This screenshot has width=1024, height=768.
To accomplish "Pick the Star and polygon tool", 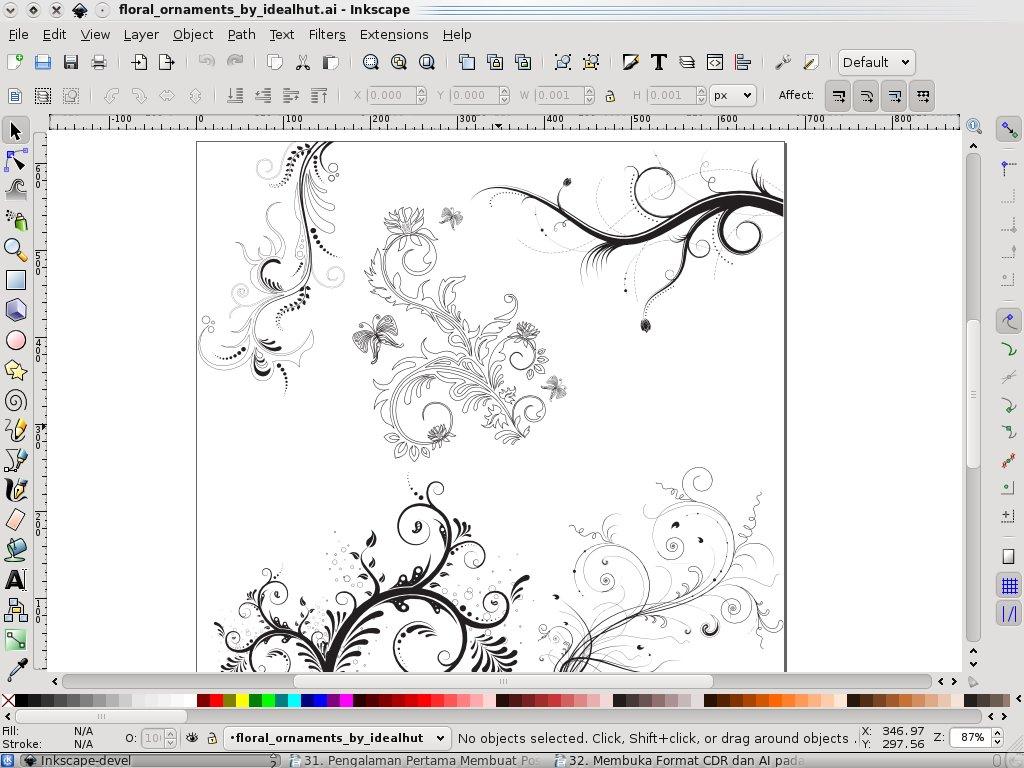I will click(x=15, y=371).
